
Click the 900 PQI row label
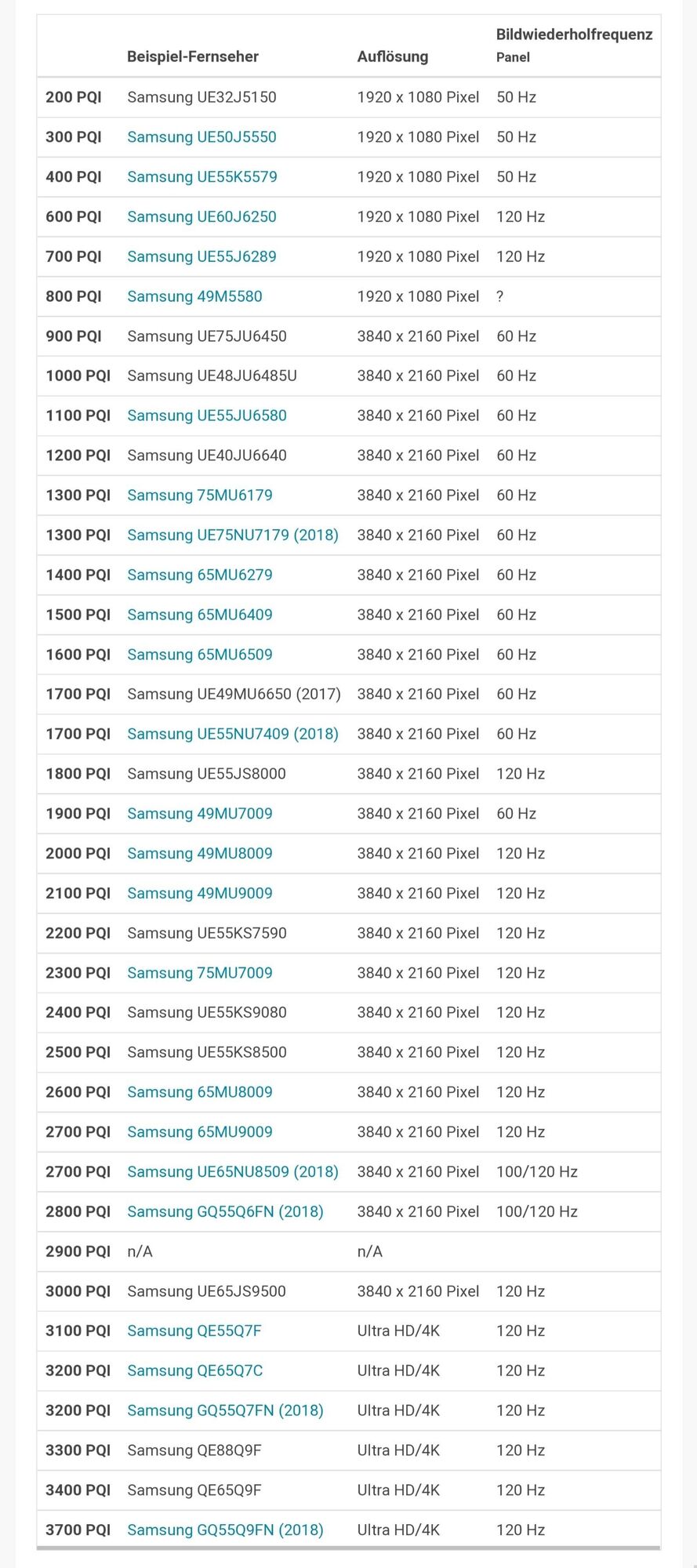pos(74,336)
